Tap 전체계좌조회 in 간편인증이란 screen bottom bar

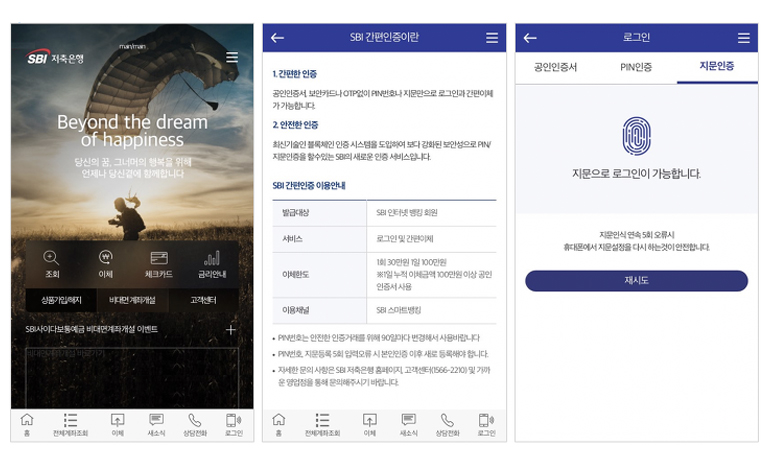tap(322, 425)
